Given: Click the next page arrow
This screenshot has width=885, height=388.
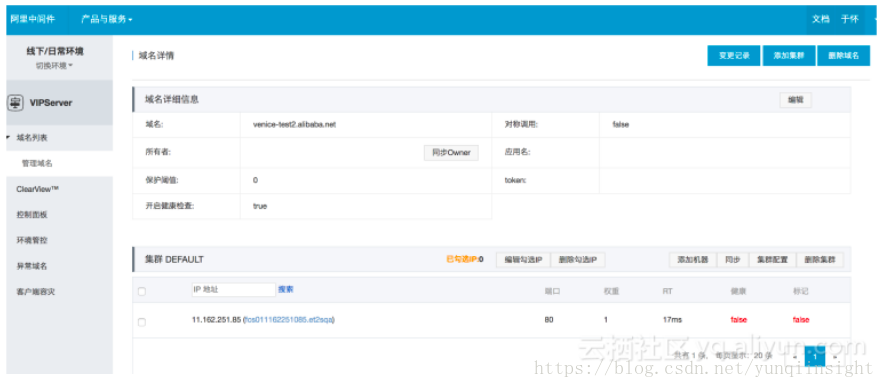Looking at the screenshot, I should pyautogui.click(x=834, y=356).
